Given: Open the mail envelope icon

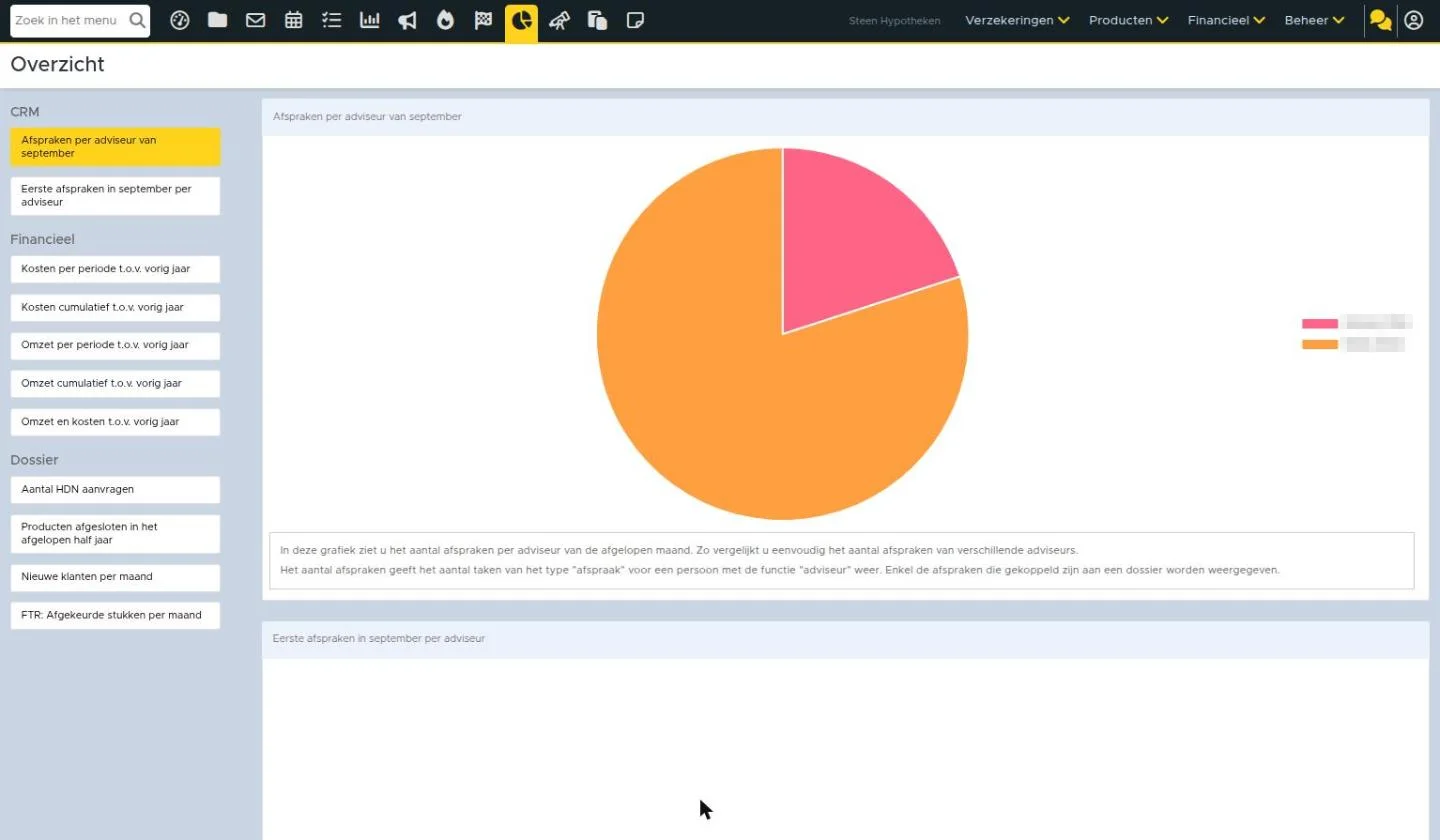Looking at the screenshot, I should coord(255,20).
